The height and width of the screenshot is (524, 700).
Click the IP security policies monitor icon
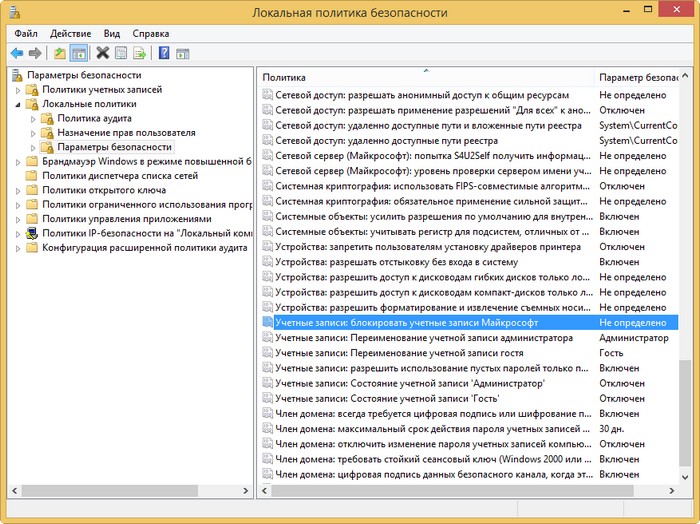pos(31,233)
